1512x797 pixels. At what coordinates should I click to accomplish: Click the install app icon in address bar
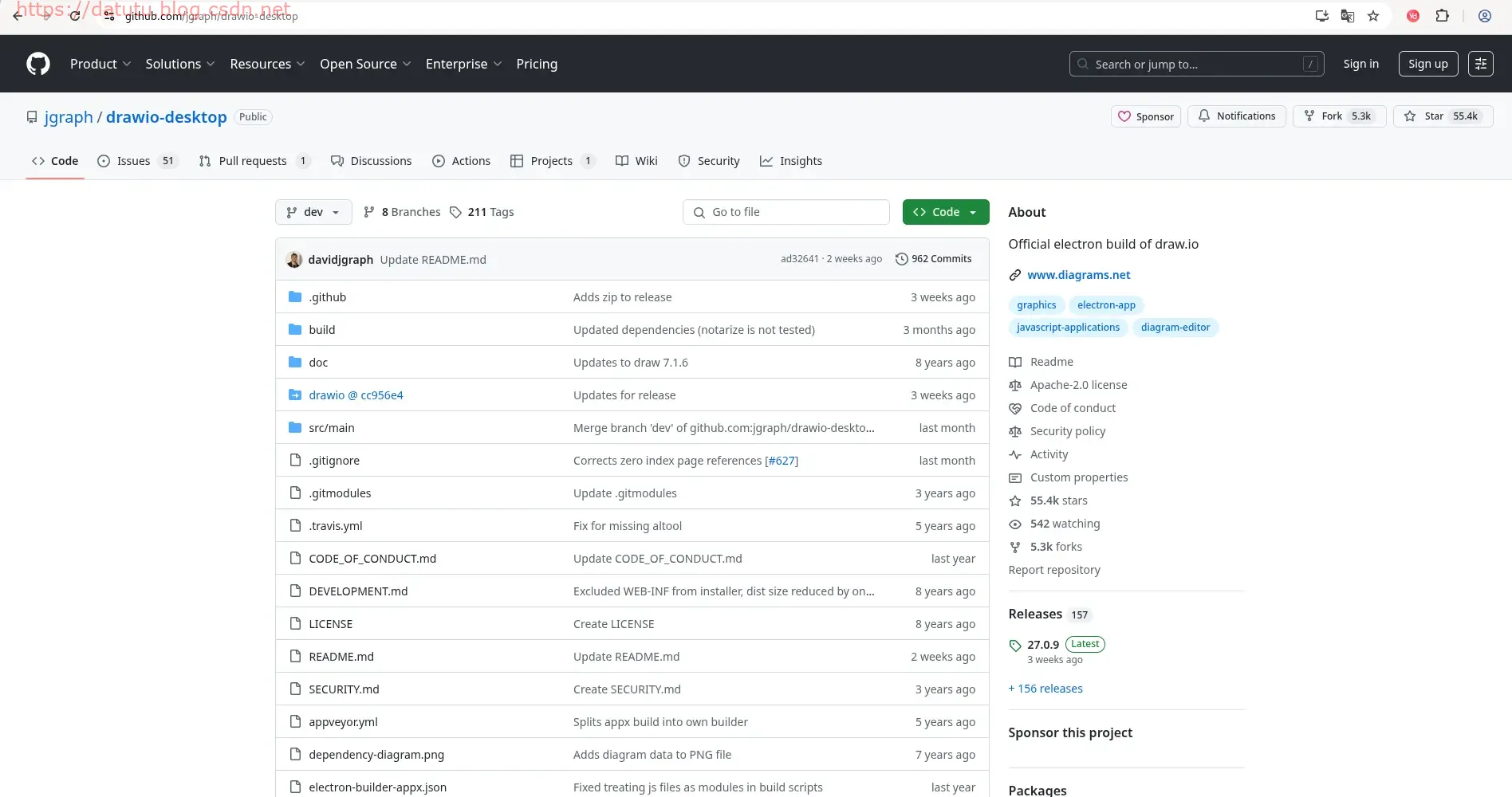pos(1321,16)
